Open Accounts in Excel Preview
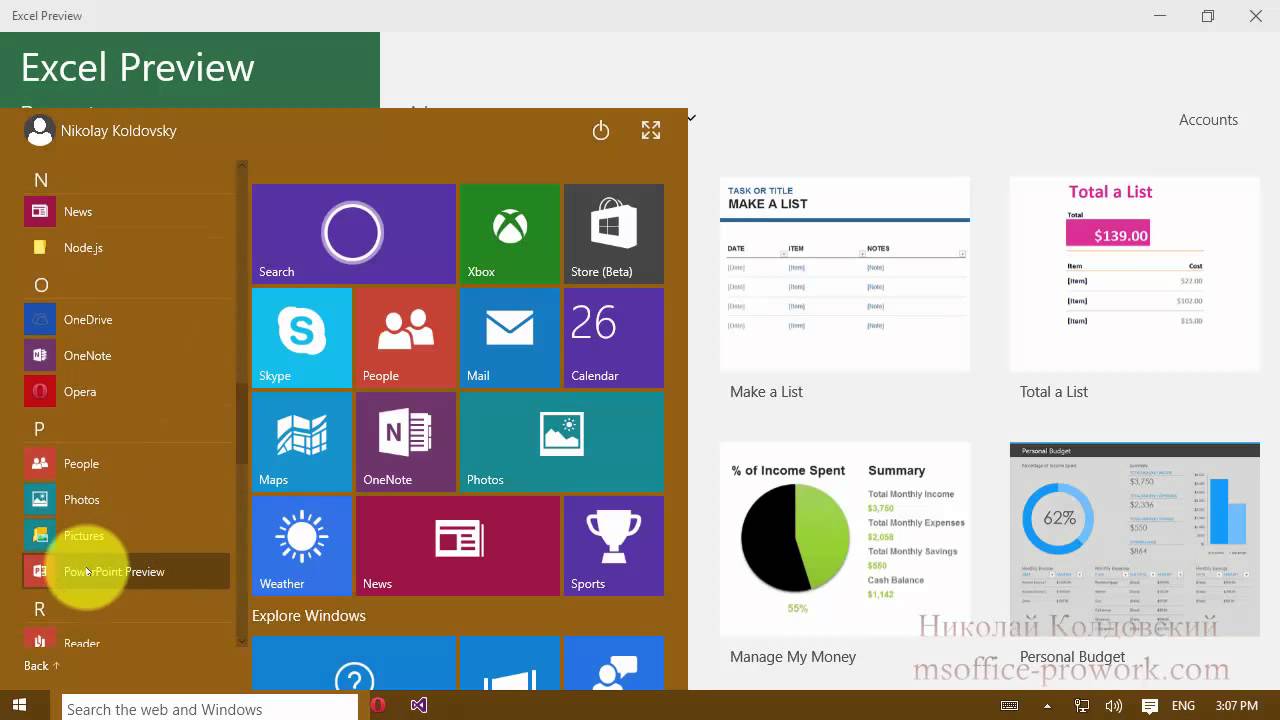 point(1208,120)
